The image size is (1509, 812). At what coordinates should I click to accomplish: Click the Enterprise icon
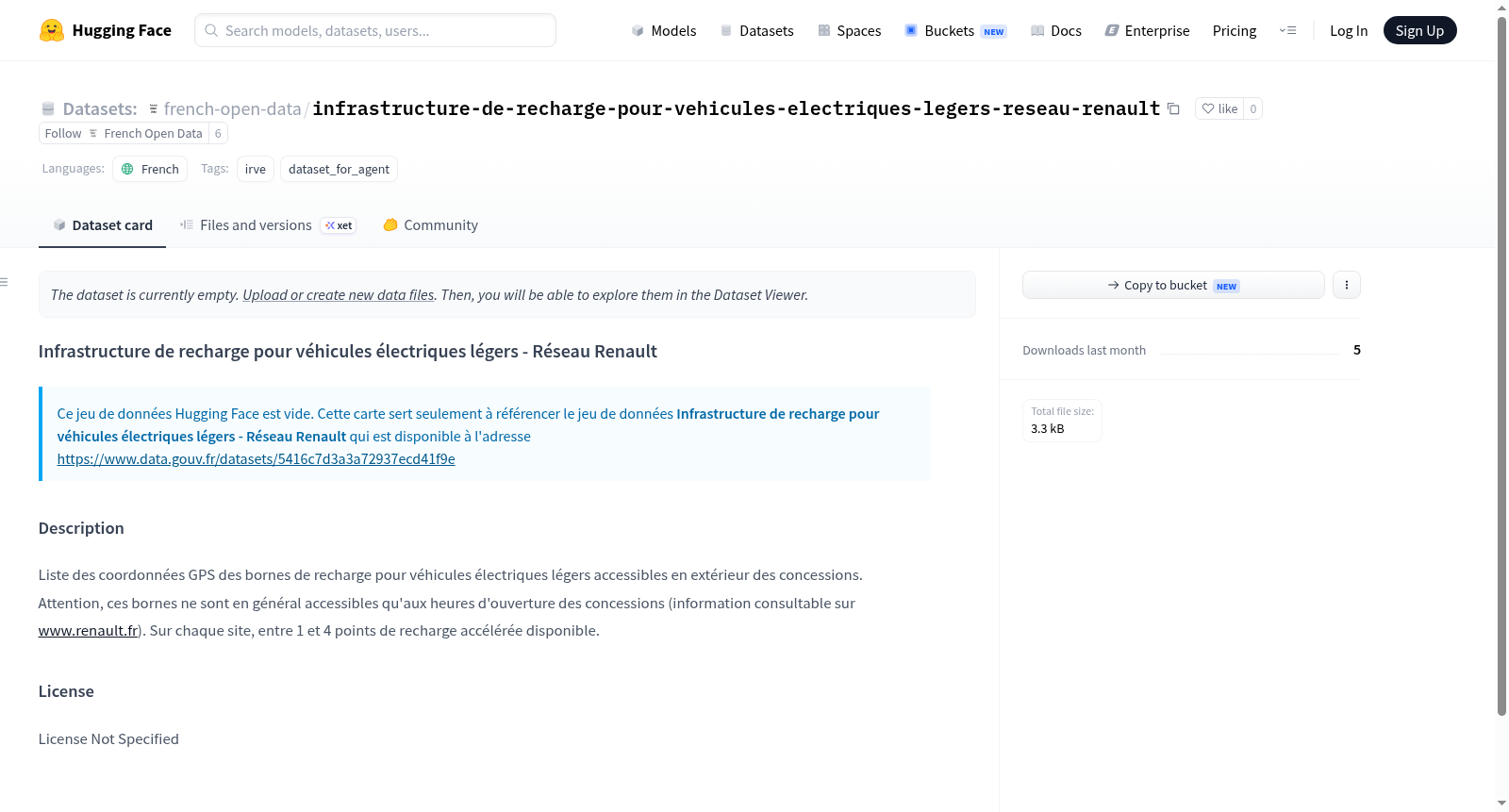[x=1112, y=31]
